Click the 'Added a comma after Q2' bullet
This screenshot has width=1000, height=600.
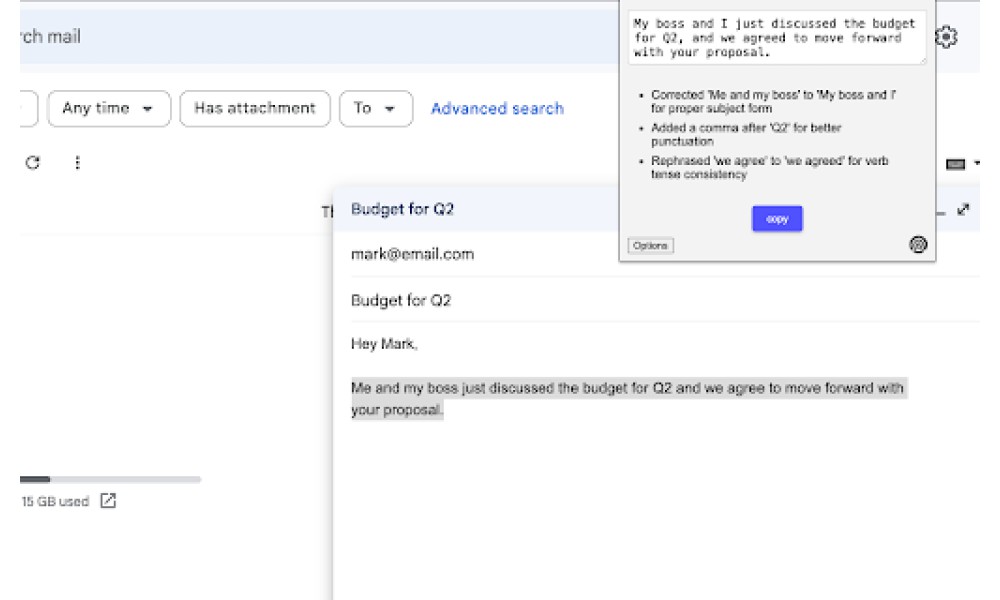[x=746, y=135]
